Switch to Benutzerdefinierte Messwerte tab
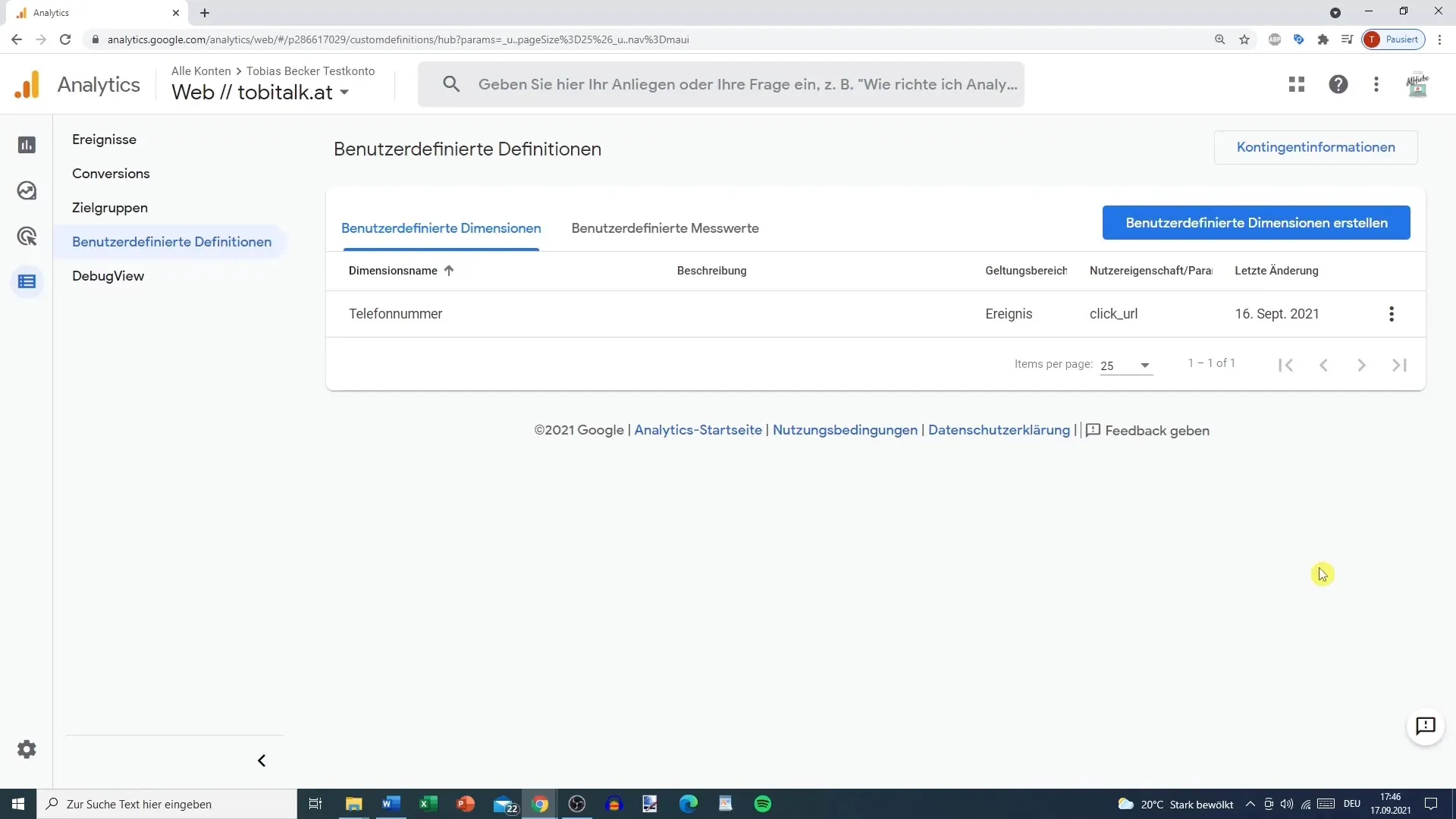The width and height of the screenshot is (1456, 819). point(665,228)
